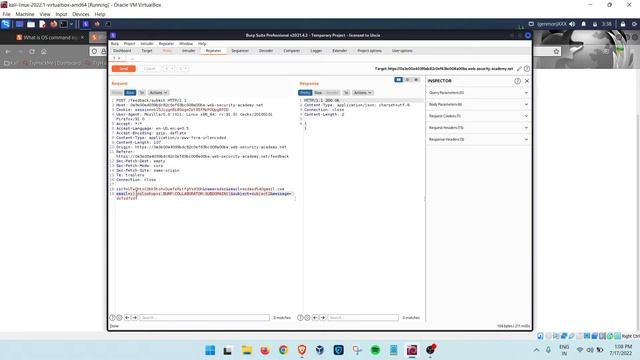Reload the page in Firefox window
Image resolution: width=640 pixels, height=360 pixels.
[x=32, y=51]
